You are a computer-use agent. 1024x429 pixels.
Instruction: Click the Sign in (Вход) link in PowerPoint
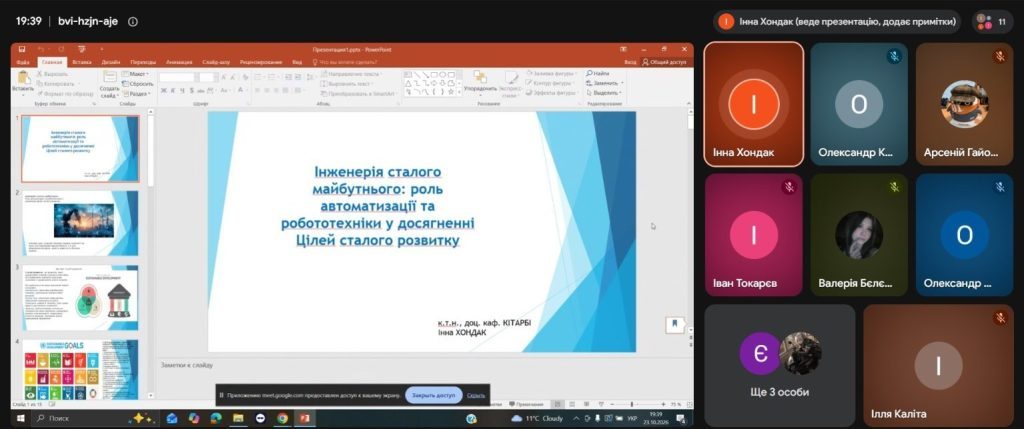click(630, 62)
